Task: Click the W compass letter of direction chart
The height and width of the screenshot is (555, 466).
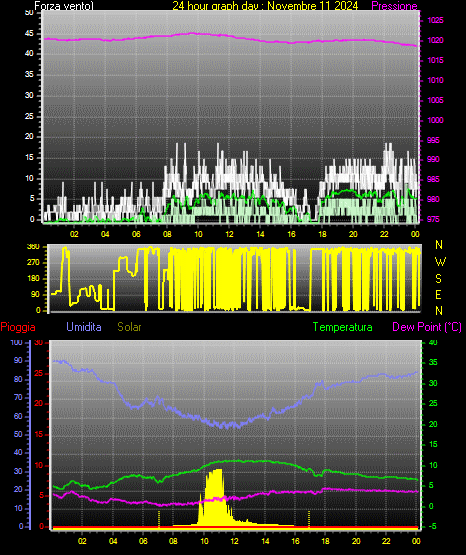Action: coord(440,262)
